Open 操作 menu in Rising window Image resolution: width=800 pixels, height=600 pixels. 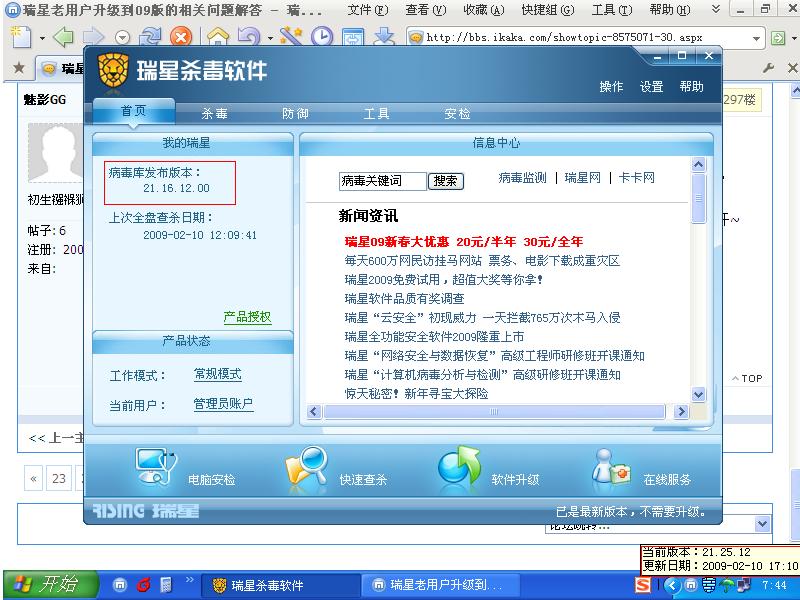611,86
